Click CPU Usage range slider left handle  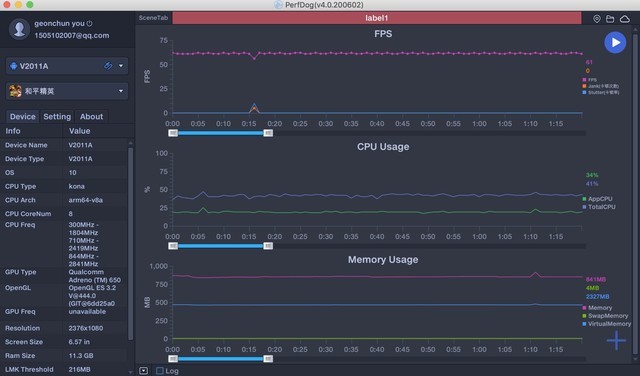pyautogui.click(x=173, y=246)
